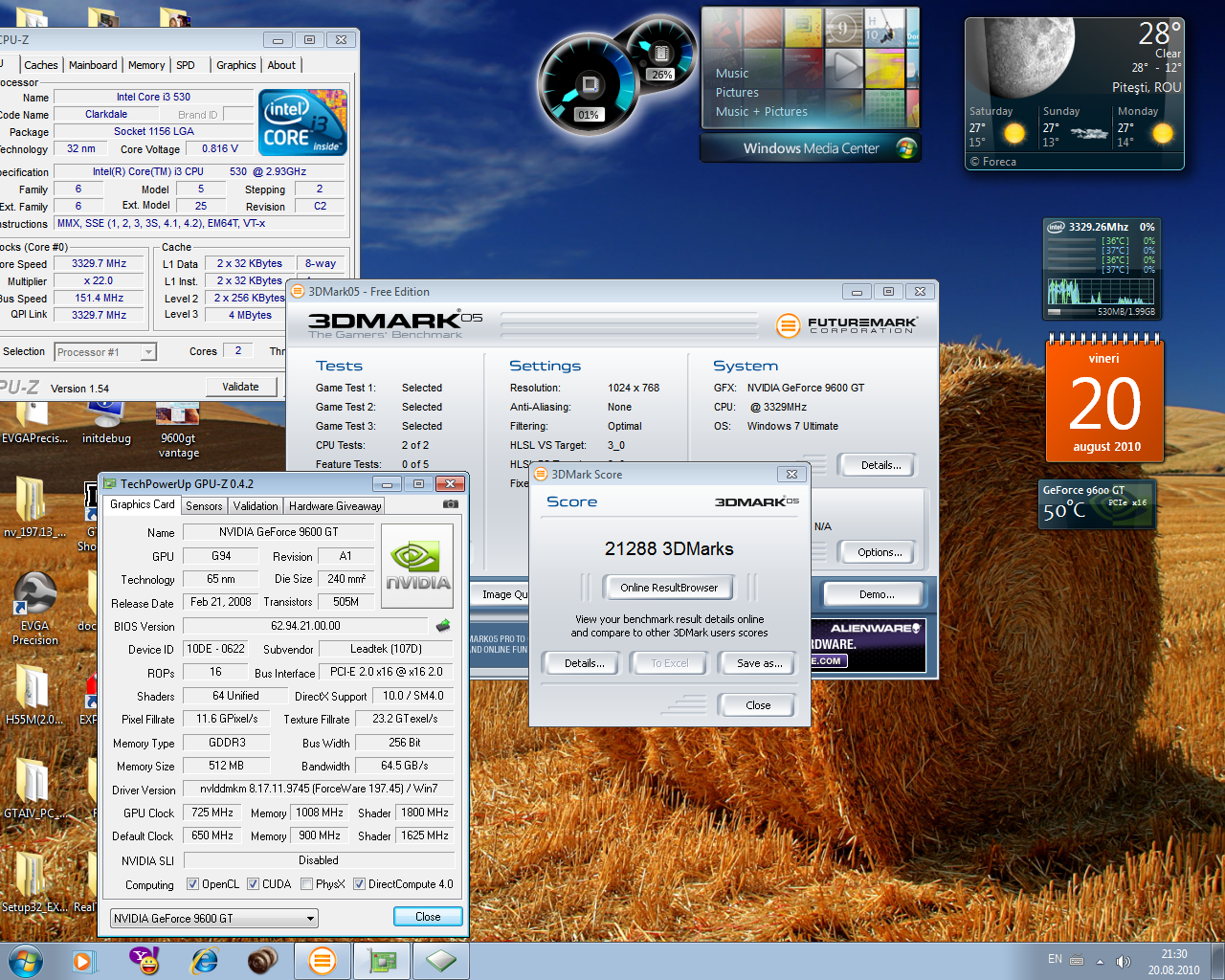The height and width of the screenshot is (980, 1225).
Task: Click Details button in 3DMark Score
Action: 584,663
